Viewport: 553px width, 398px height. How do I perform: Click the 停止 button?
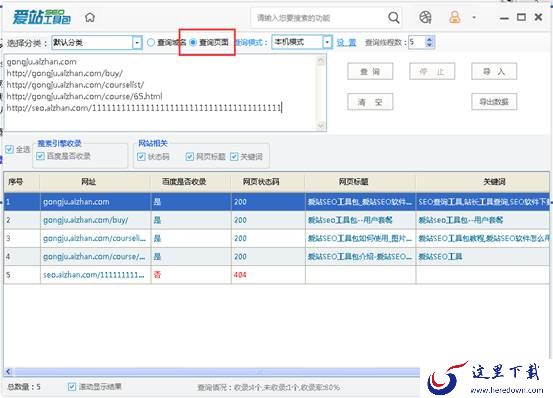[432, 72]
